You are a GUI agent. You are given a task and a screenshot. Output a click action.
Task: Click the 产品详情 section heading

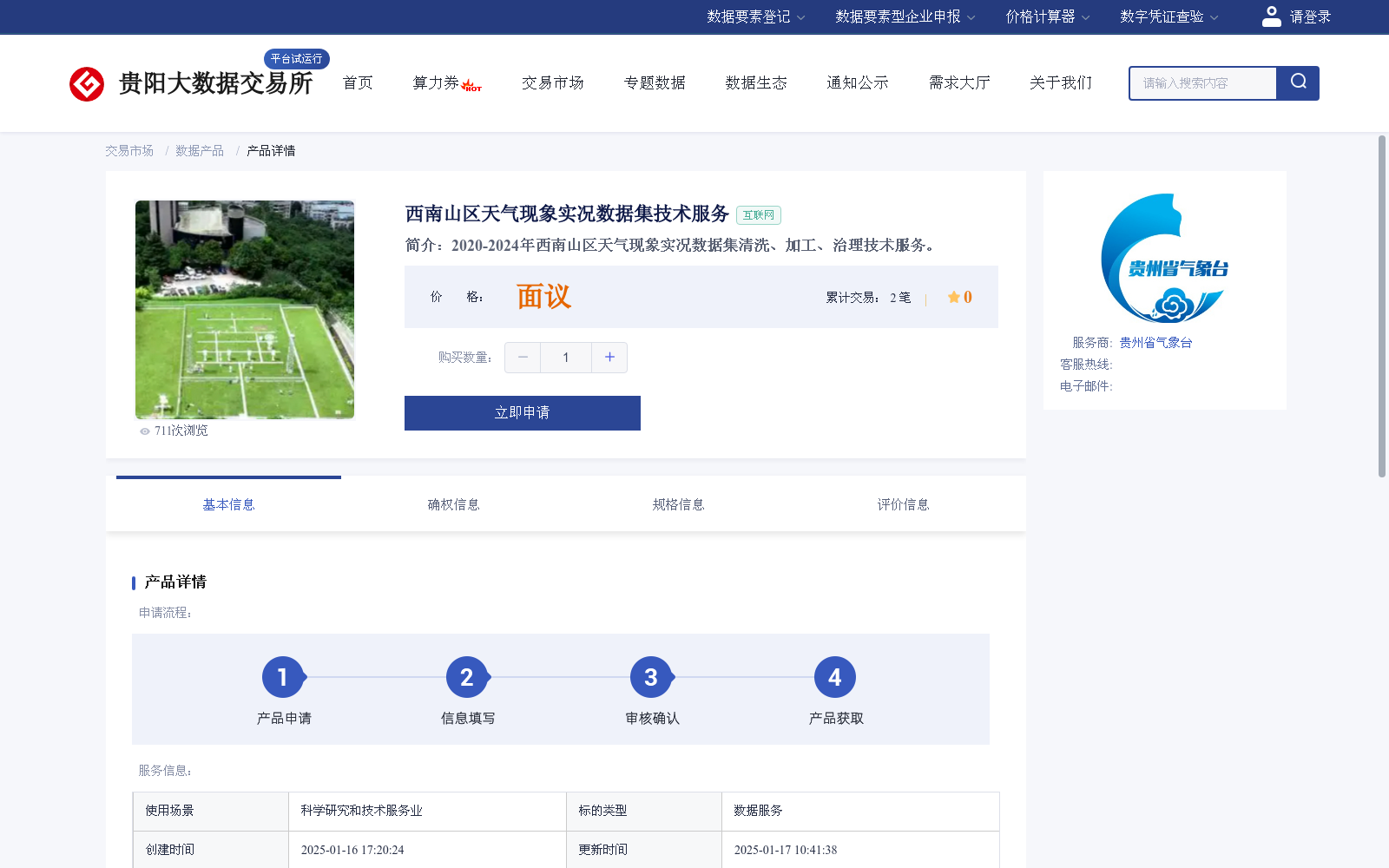[175, 582]
